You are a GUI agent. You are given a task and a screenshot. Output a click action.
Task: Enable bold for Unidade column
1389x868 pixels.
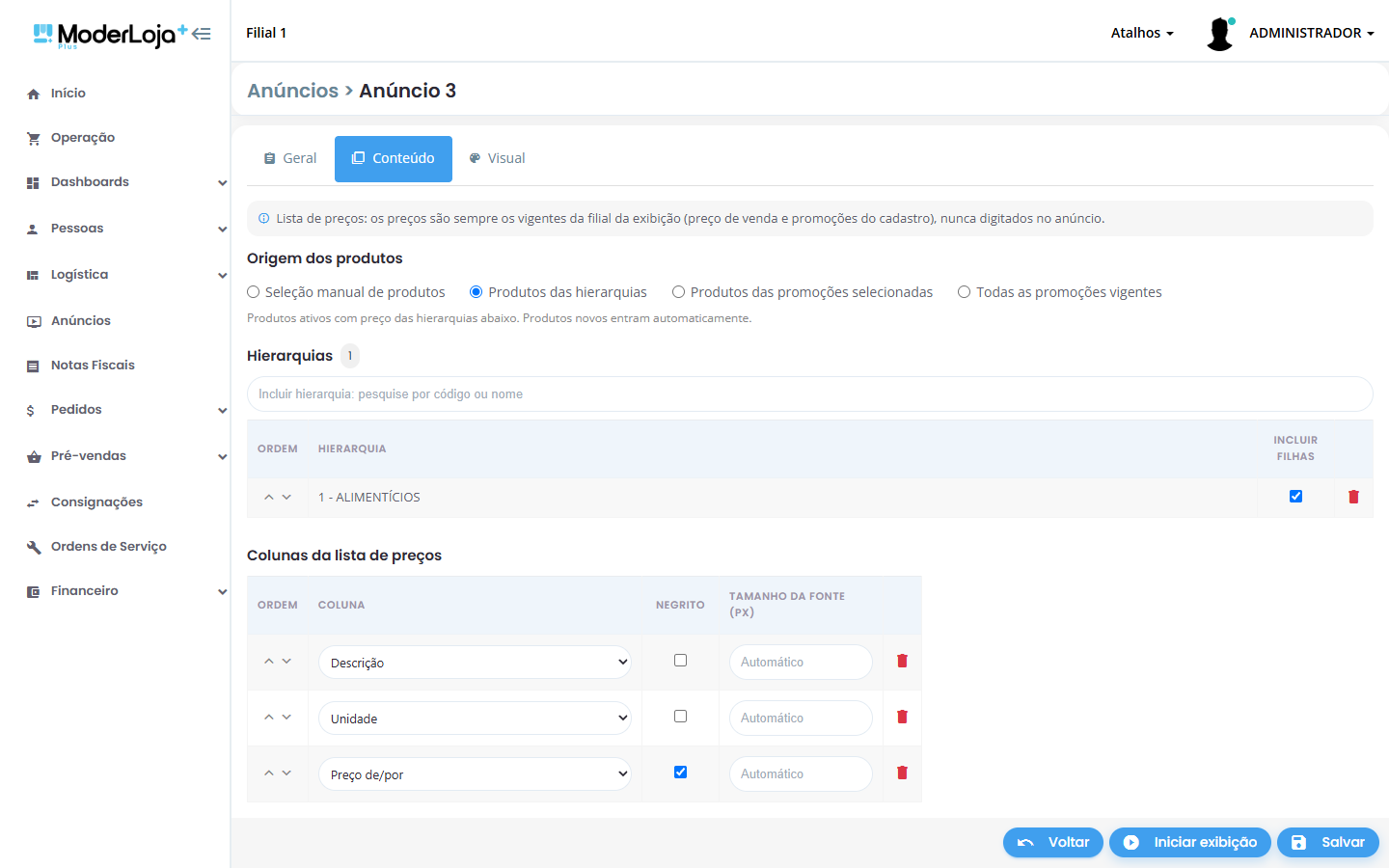(680, 717)
